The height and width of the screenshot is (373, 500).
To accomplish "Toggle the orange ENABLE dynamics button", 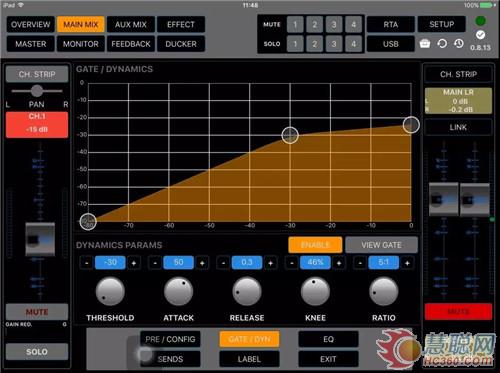I will pyautogui.click(x=315, y=245).
